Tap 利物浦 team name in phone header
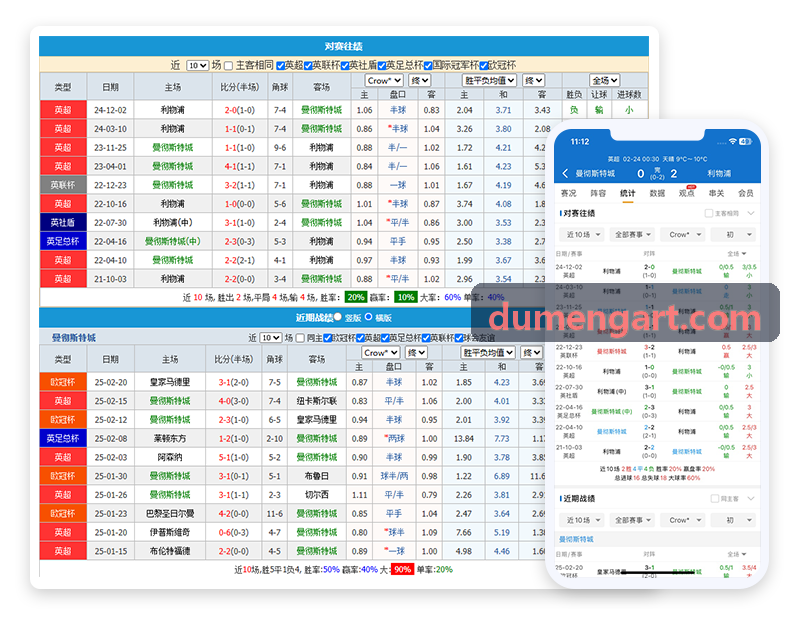 pyautogui.click(x=719, y=173)
